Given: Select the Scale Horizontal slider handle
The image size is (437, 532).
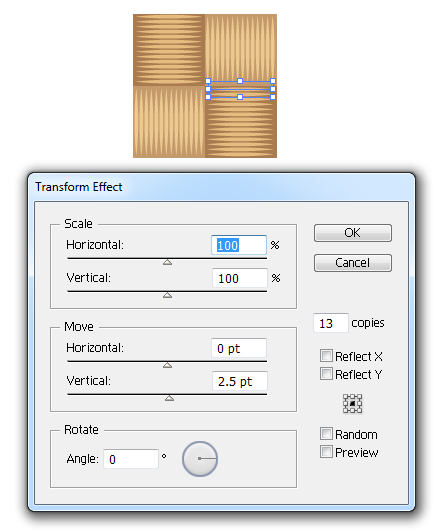Looking at the screenshot, I should coord(167,262).
